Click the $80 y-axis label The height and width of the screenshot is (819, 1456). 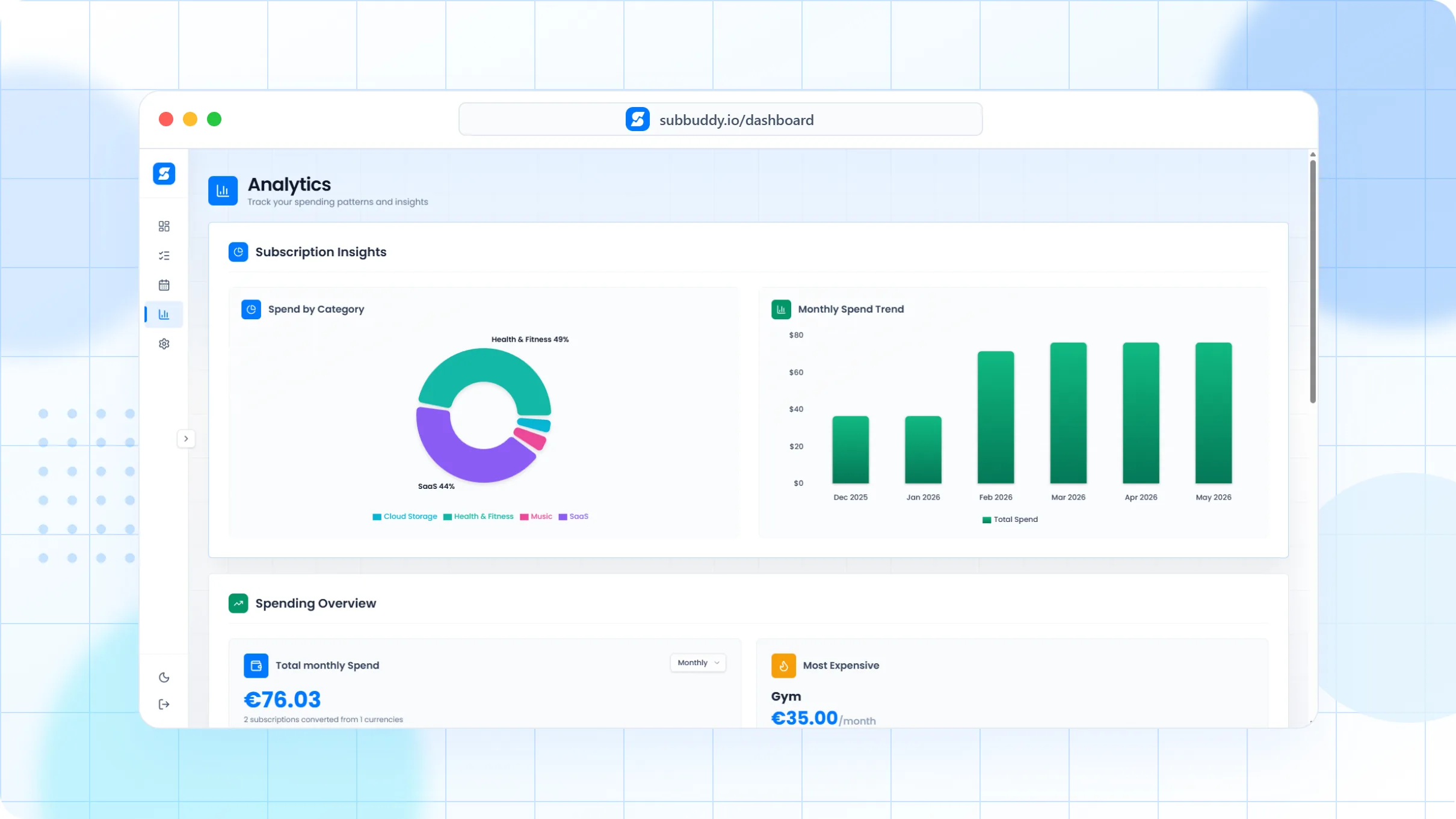coord(796,335)
